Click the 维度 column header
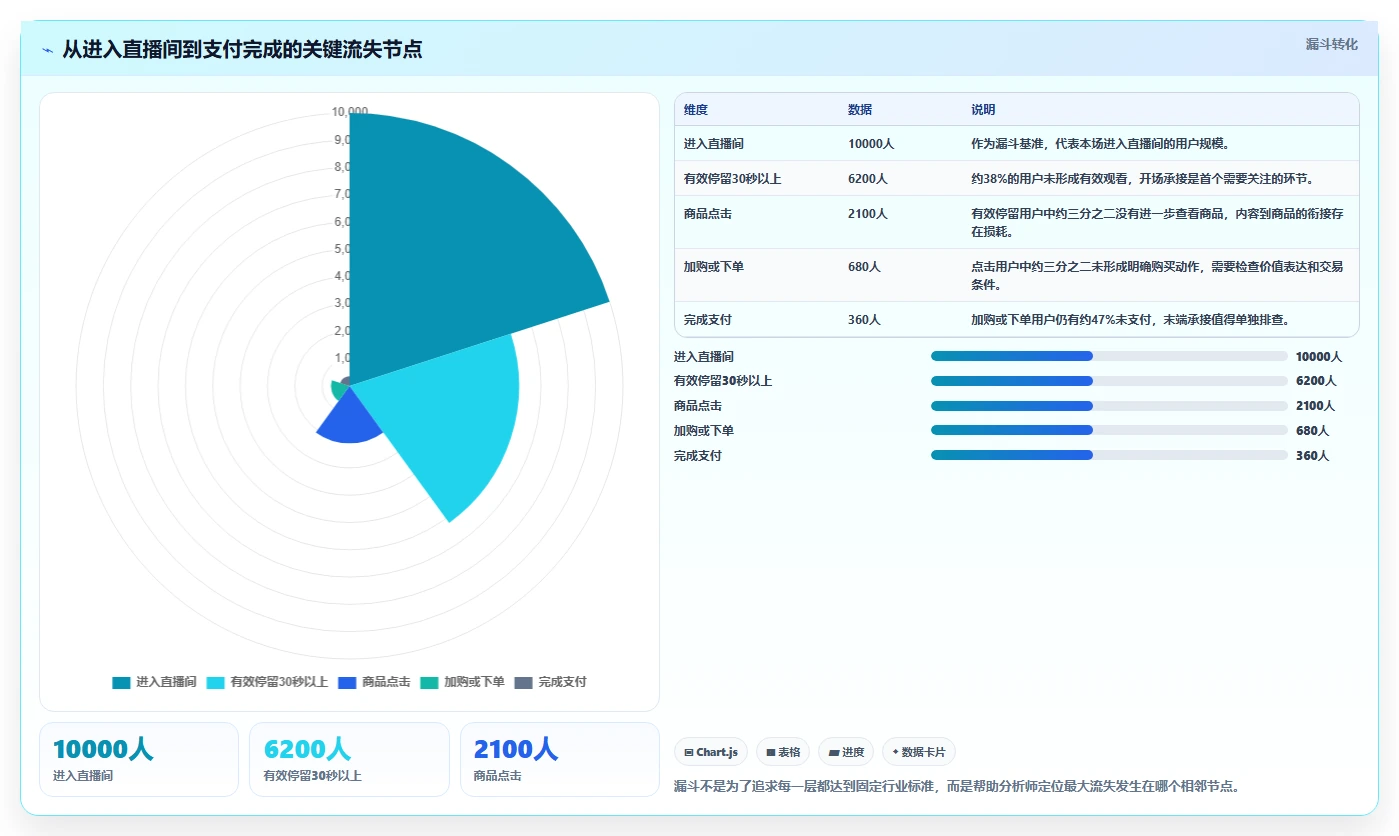This screenshot has width=1399, height=836. click(696, 110)
